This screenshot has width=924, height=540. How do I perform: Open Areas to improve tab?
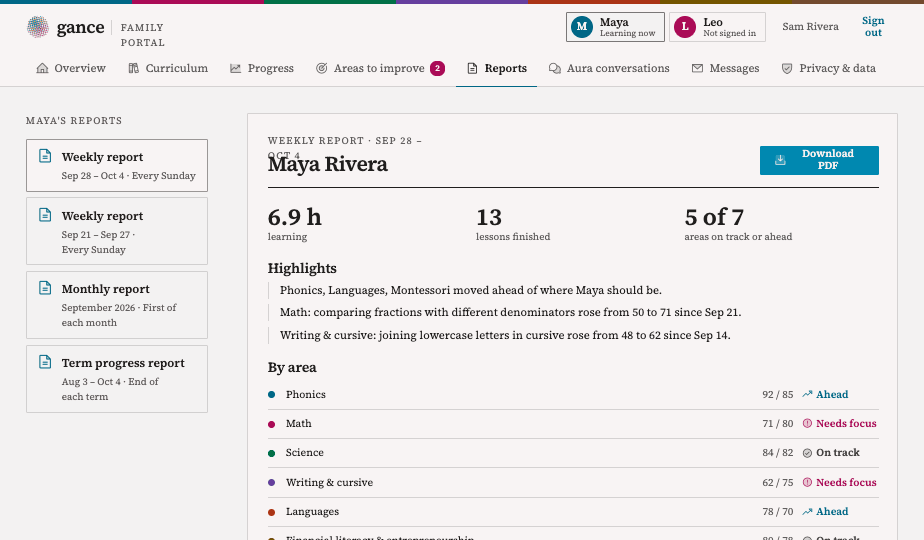point(380,68)
